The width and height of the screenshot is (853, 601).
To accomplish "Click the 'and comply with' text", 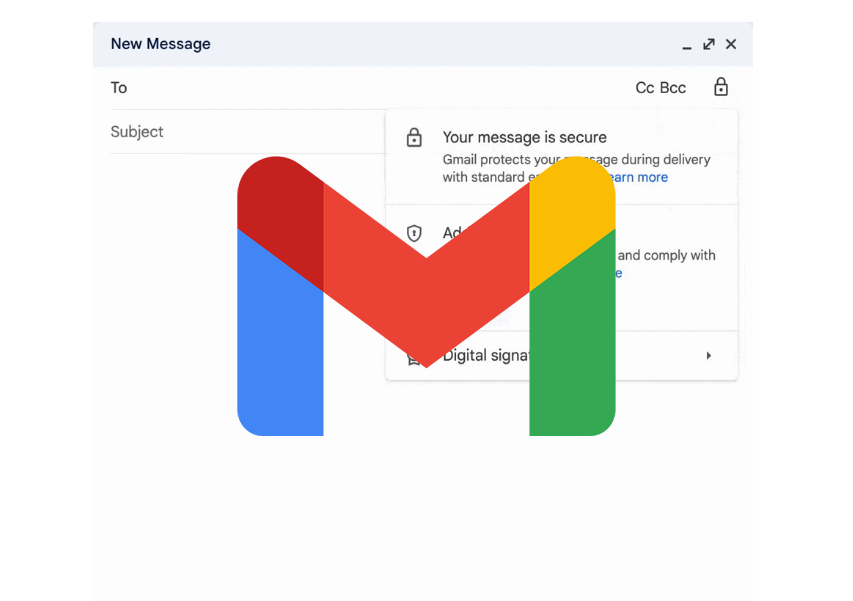I will 666,255.
